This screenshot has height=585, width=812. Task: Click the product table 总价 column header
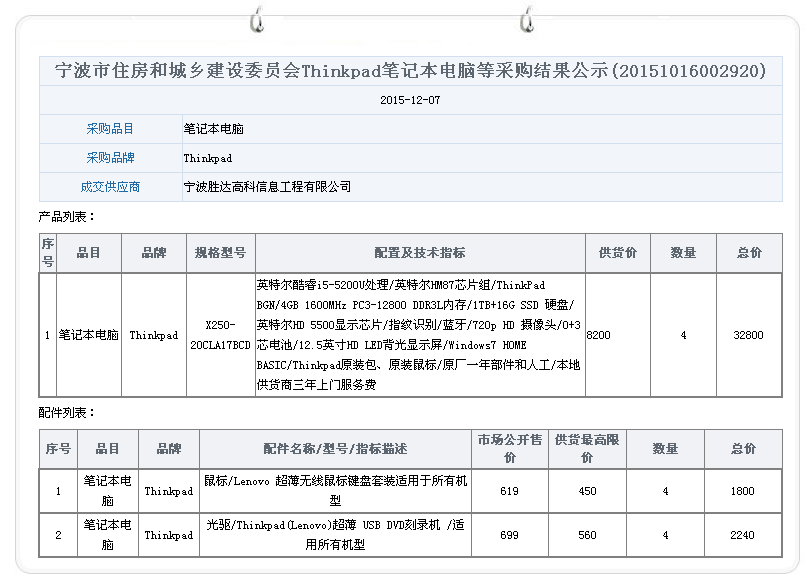click(749, 253)
